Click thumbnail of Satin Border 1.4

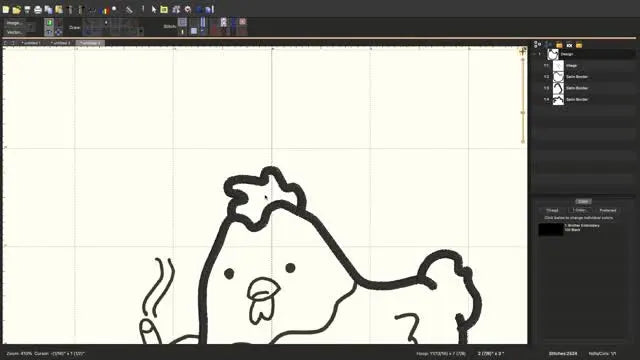coord(558,100)
